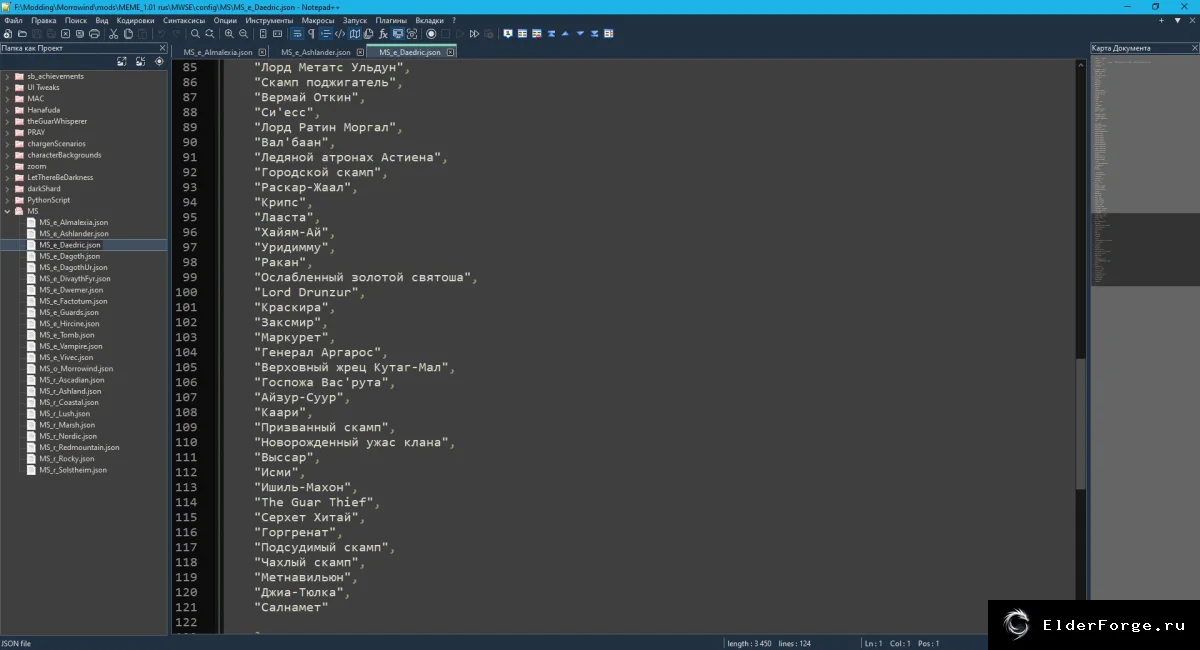Expand the theGuarWhisperer folder
The height and width of the screenshot is (650, 1200).
click(7, 121)
